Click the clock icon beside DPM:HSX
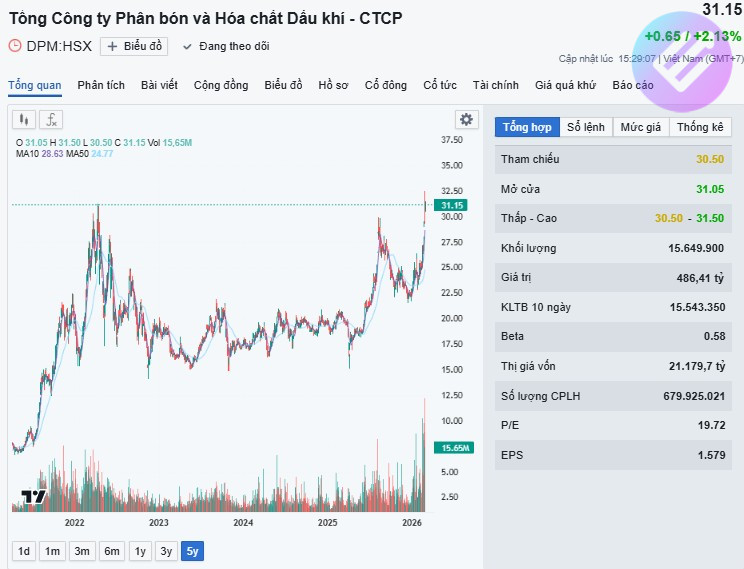Screen dimensions: 744x569 [x=15, y=46]
